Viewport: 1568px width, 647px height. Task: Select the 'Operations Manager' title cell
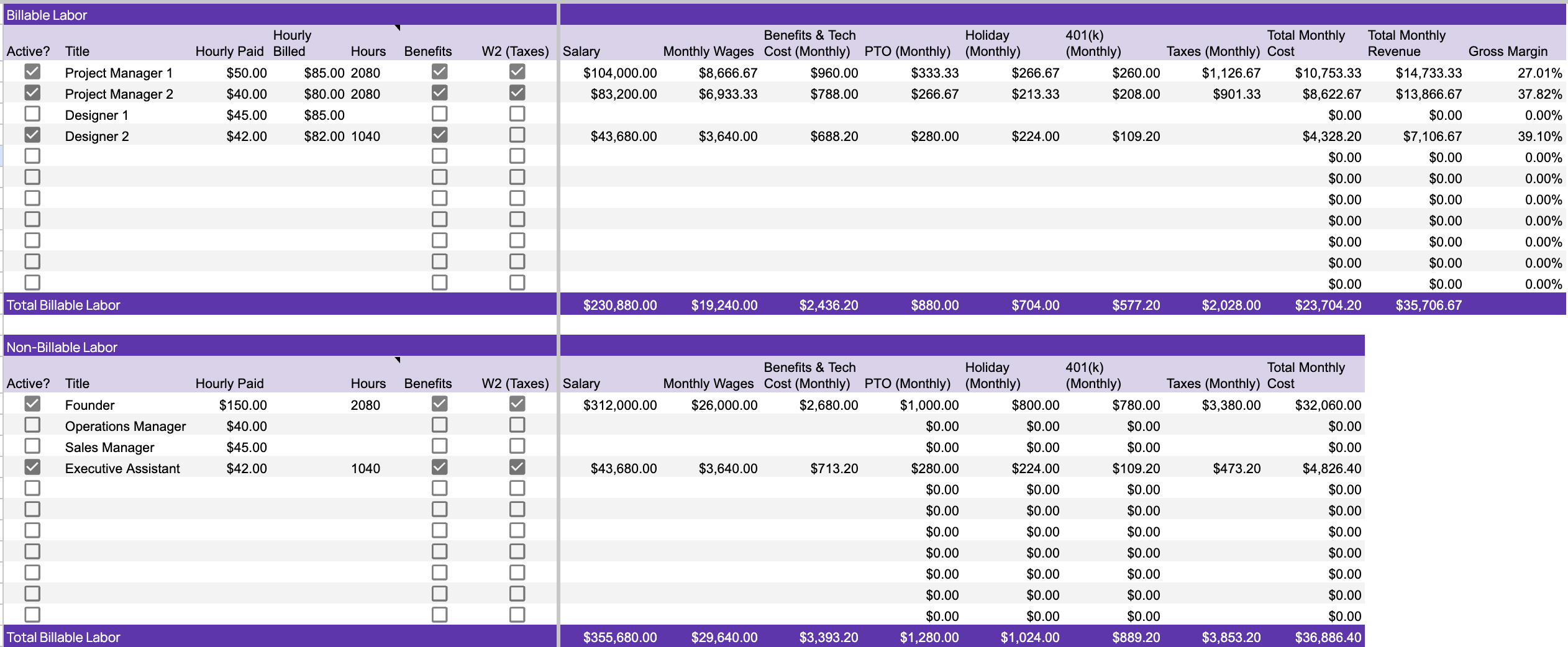tap(125, 426)
